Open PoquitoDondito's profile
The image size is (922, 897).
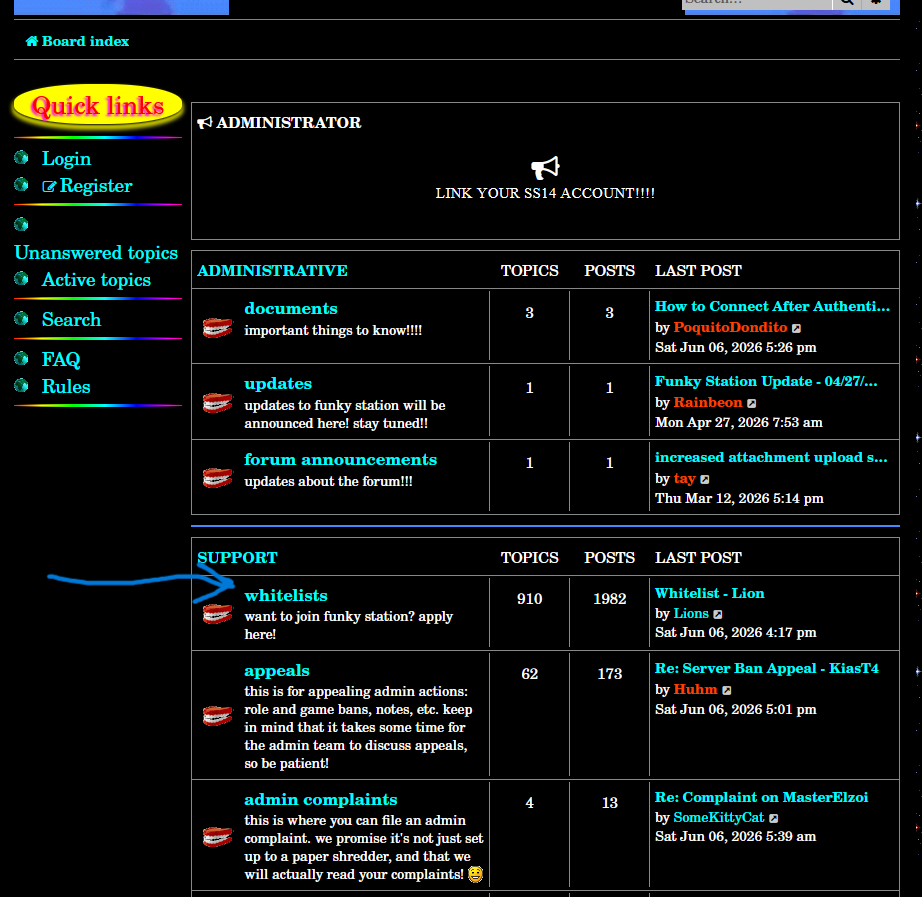click(730, 327)
